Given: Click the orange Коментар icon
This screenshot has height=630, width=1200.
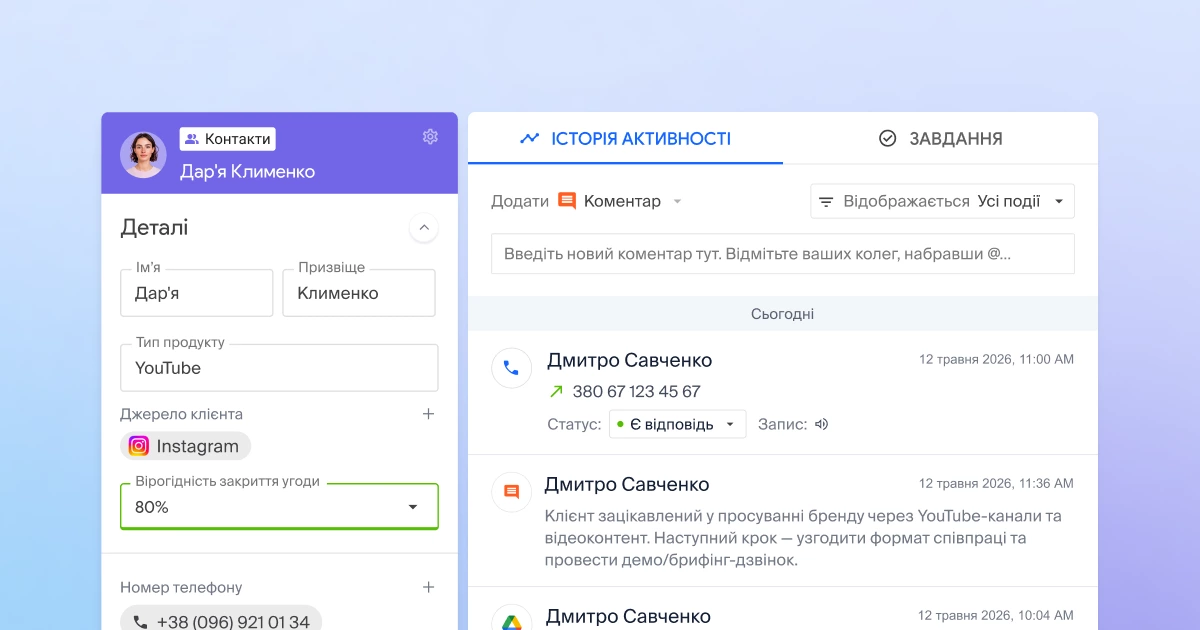Looking at the screenshot, I should 567,201.
